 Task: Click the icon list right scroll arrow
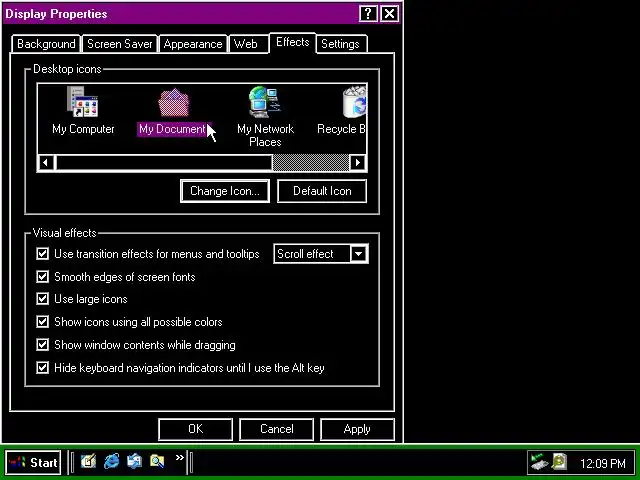click(358, 163)
